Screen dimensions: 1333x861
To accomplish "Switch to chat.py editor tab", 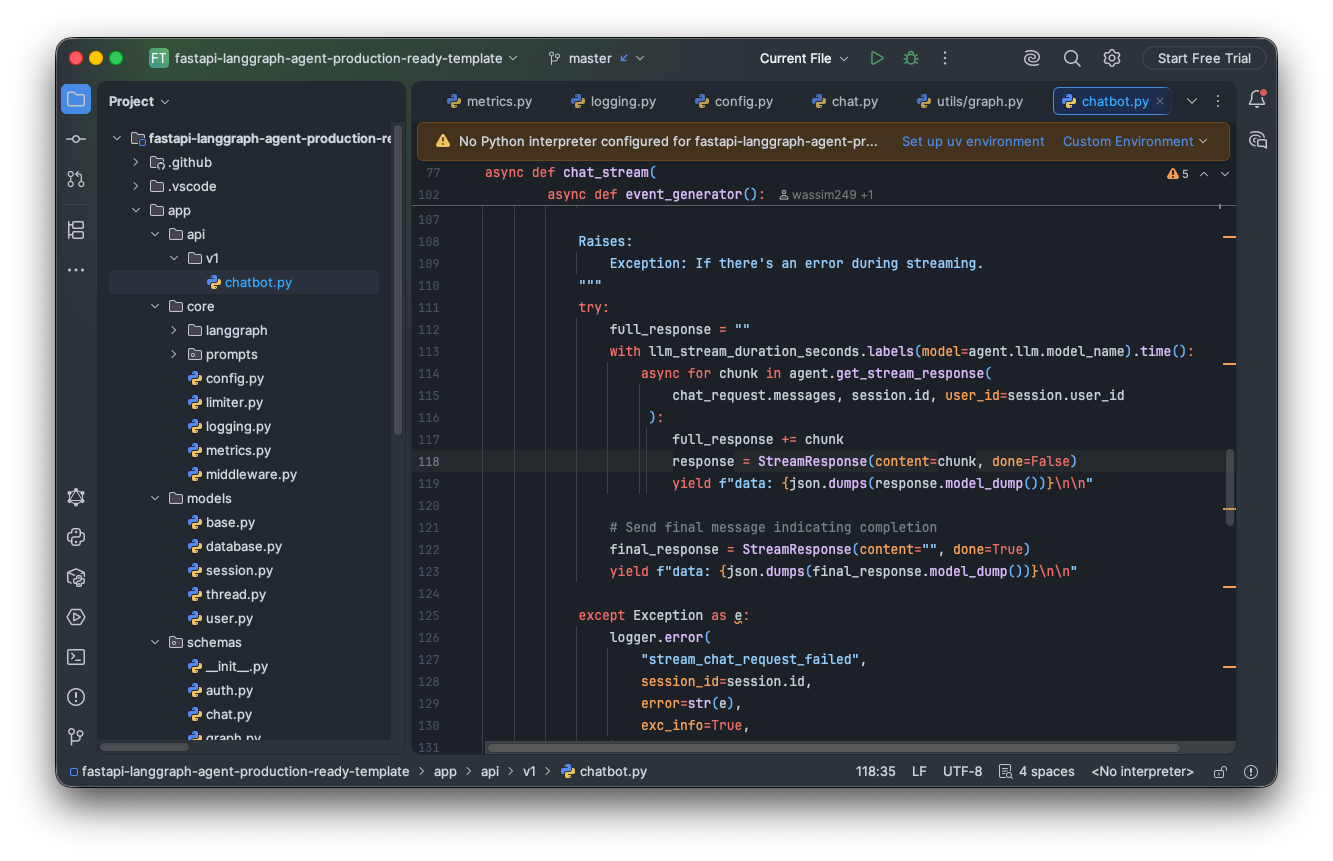I will (844, 101).
